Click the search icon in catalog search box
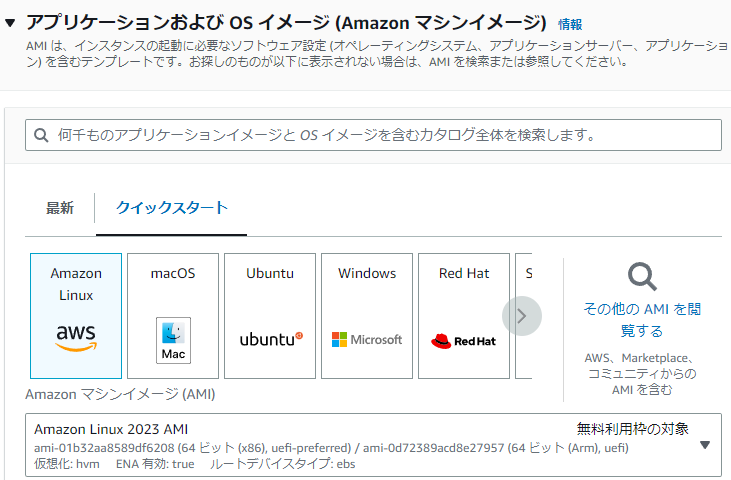The width and height of the screenshot is (731, 480). (41, 135)
